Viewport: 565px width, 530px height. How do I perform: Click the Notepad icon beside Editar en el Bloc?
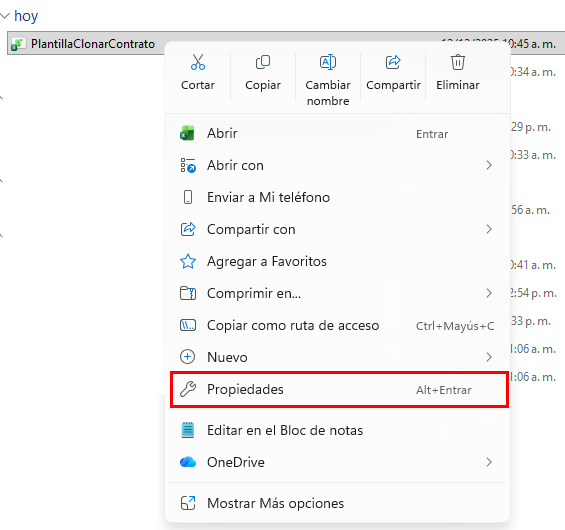click(188, 430)
